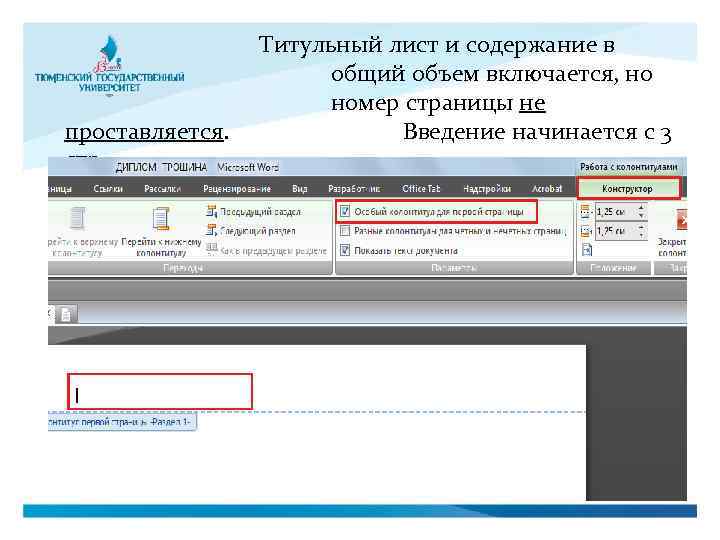Click footer-from-bottom position icon

[x=586, y=231]
